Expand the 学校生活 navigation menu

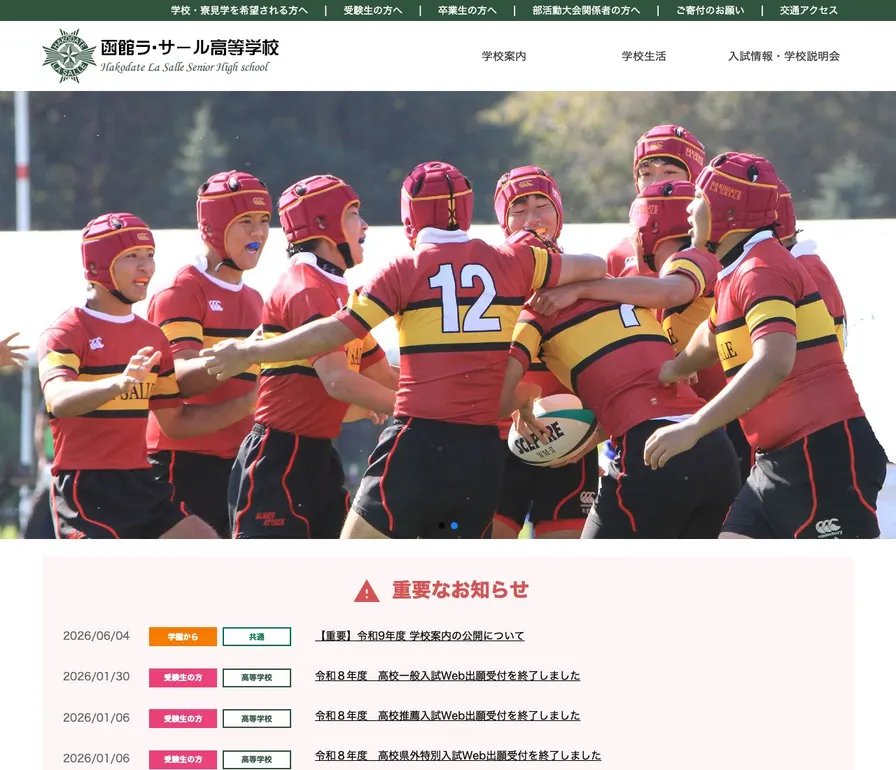click(643, 56)
